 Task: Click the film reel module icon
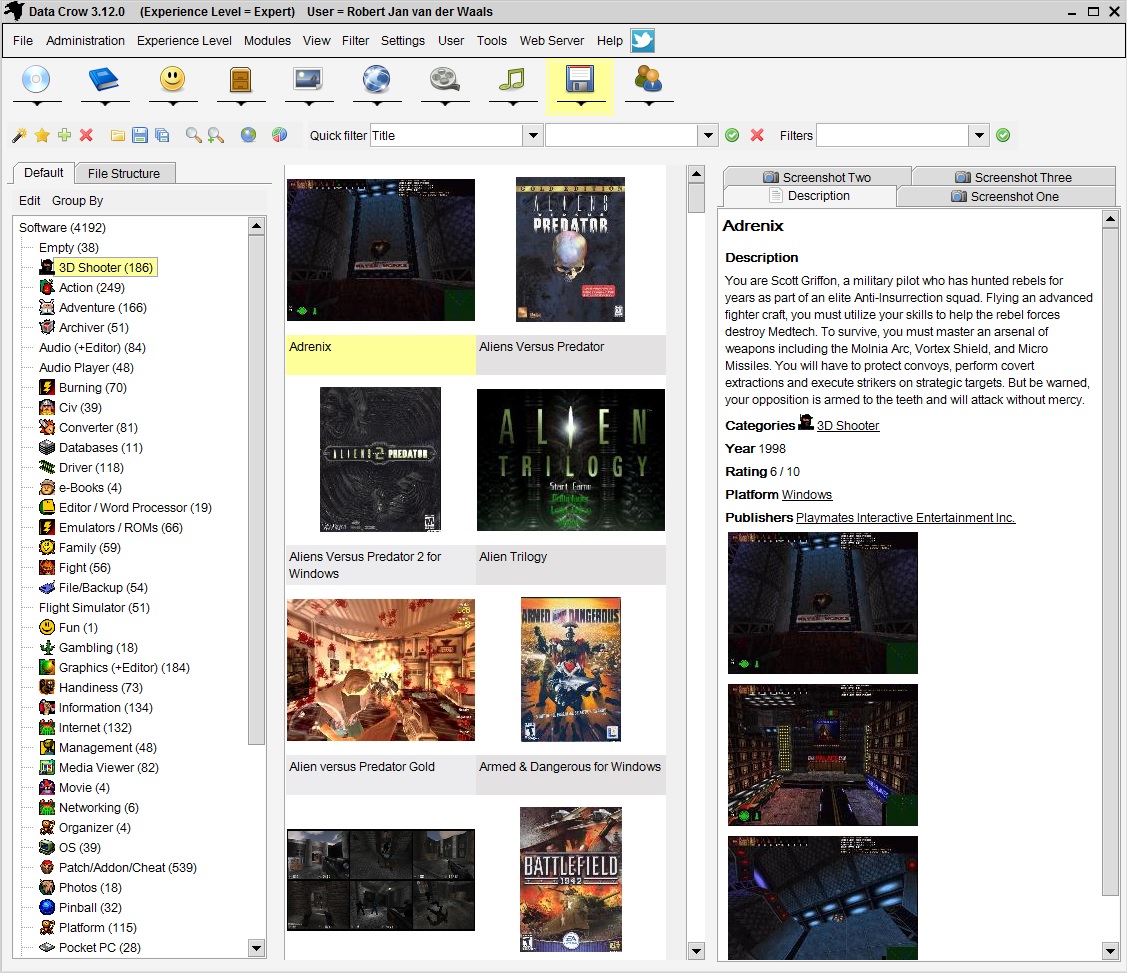click(x=444, y=80)
